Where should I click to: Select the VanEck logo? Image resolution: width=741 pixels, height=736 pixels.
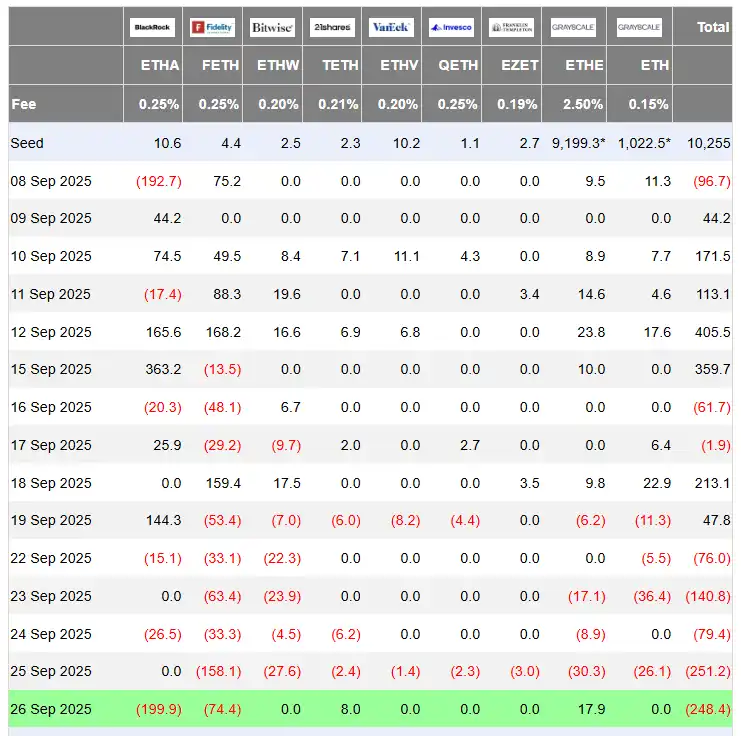[x=391, y=28]
